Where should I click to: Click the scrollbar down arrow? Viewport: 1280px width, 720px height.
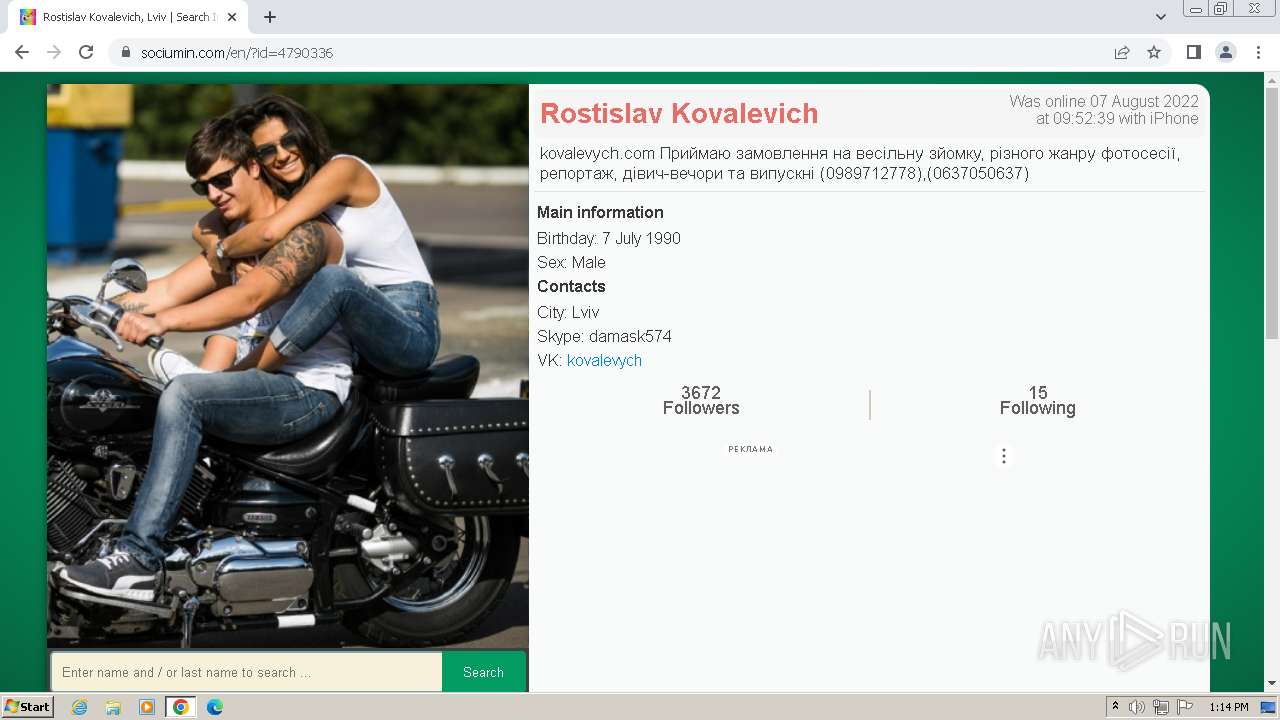coord(1272,684)
